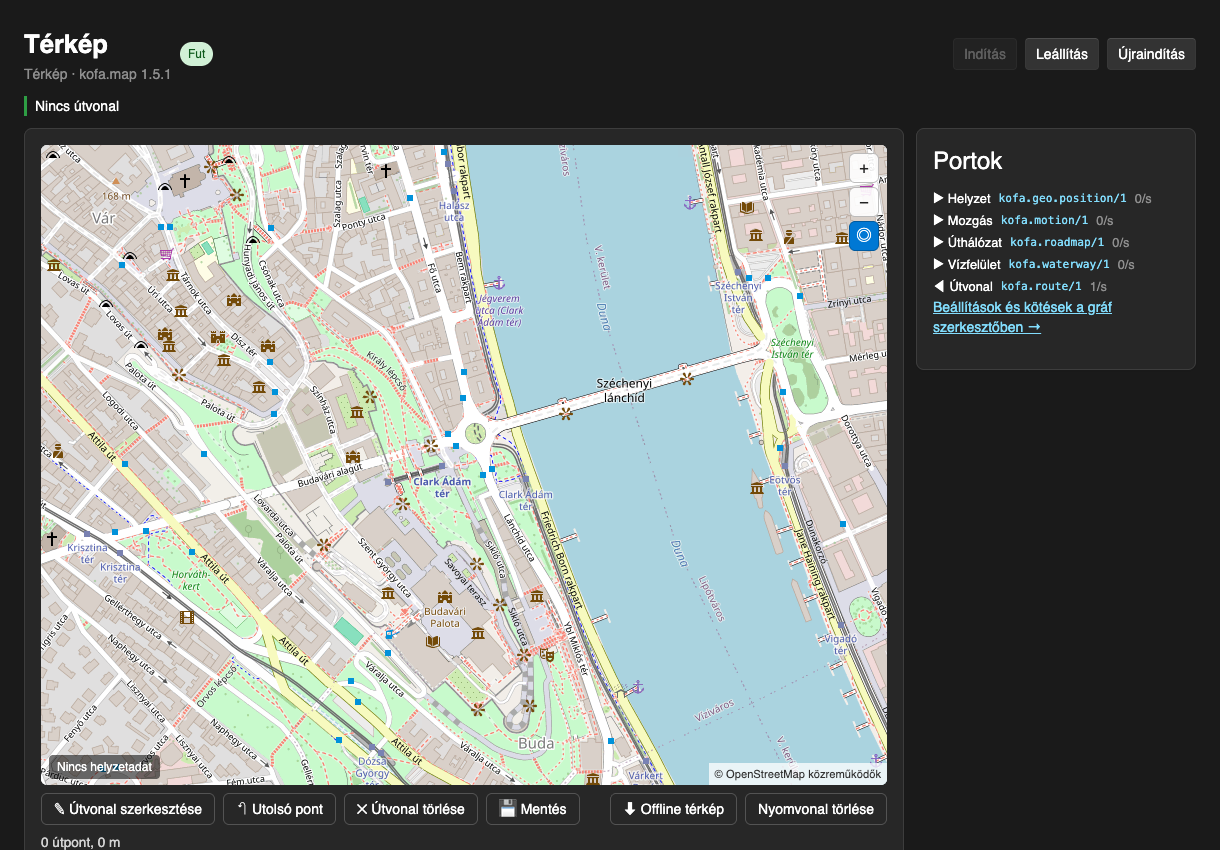The height and width of the screenshot is (850, 1220).
Task: Zoom in with the map plus button
Action: tap(864, 169)
